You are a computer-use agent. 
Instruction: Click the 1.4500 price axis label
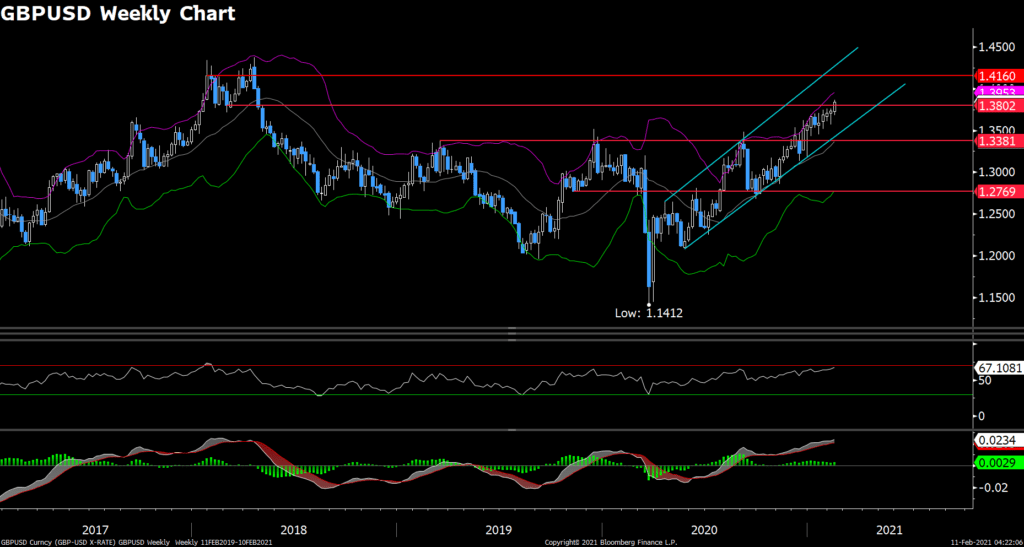[997, 47]
